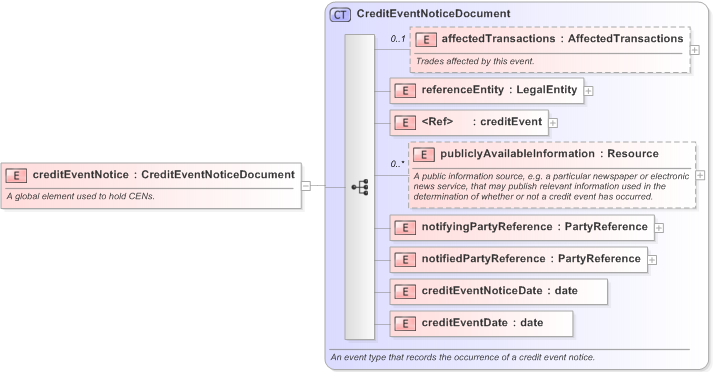The width and height of the screenshot is (713, 372).
Task: Click the 0..1 cardinality label
Action: 398,39
